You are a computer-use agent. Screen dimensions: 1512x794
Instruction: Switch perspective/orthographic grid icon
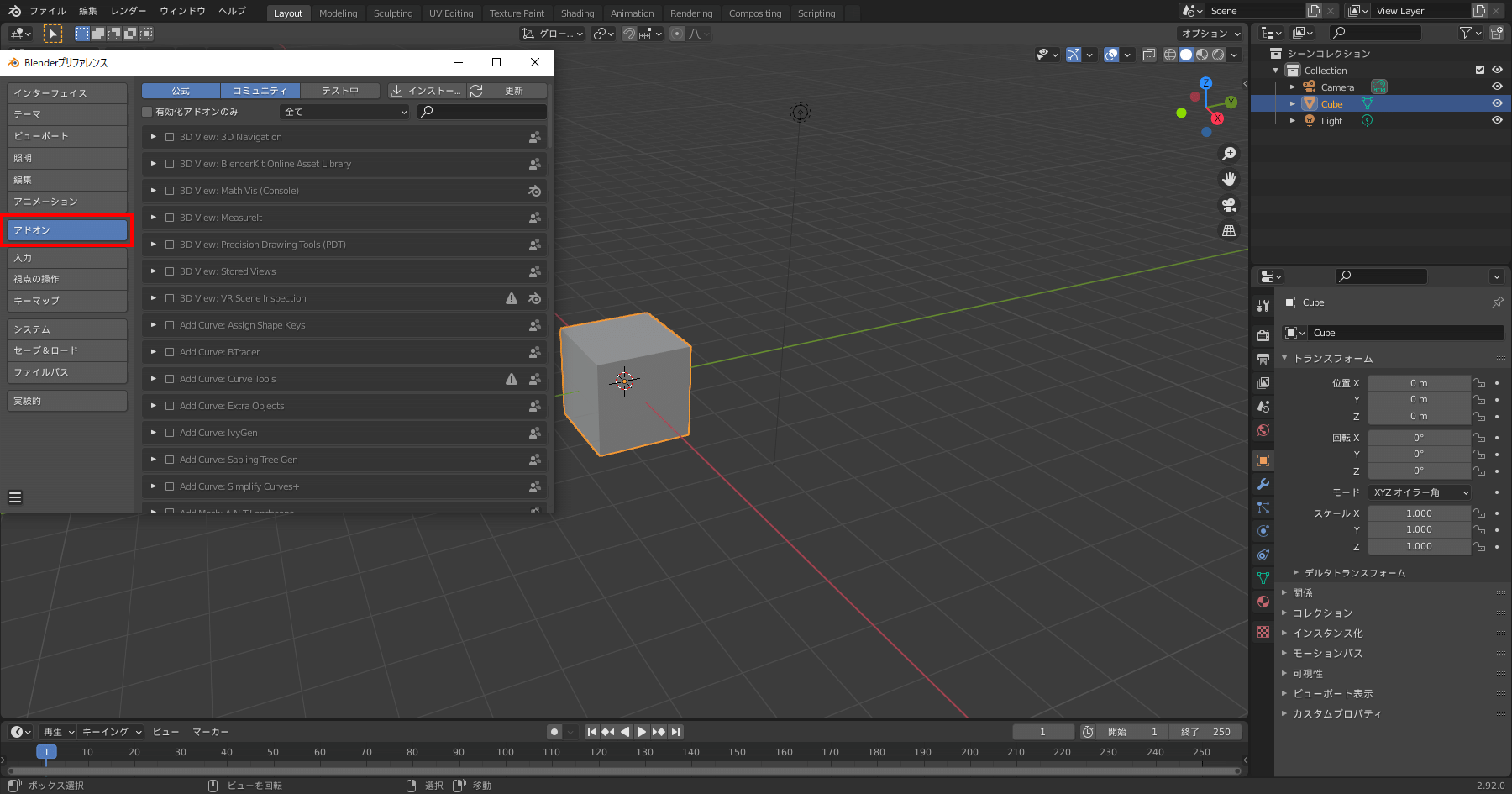[x=1229, y=230]
